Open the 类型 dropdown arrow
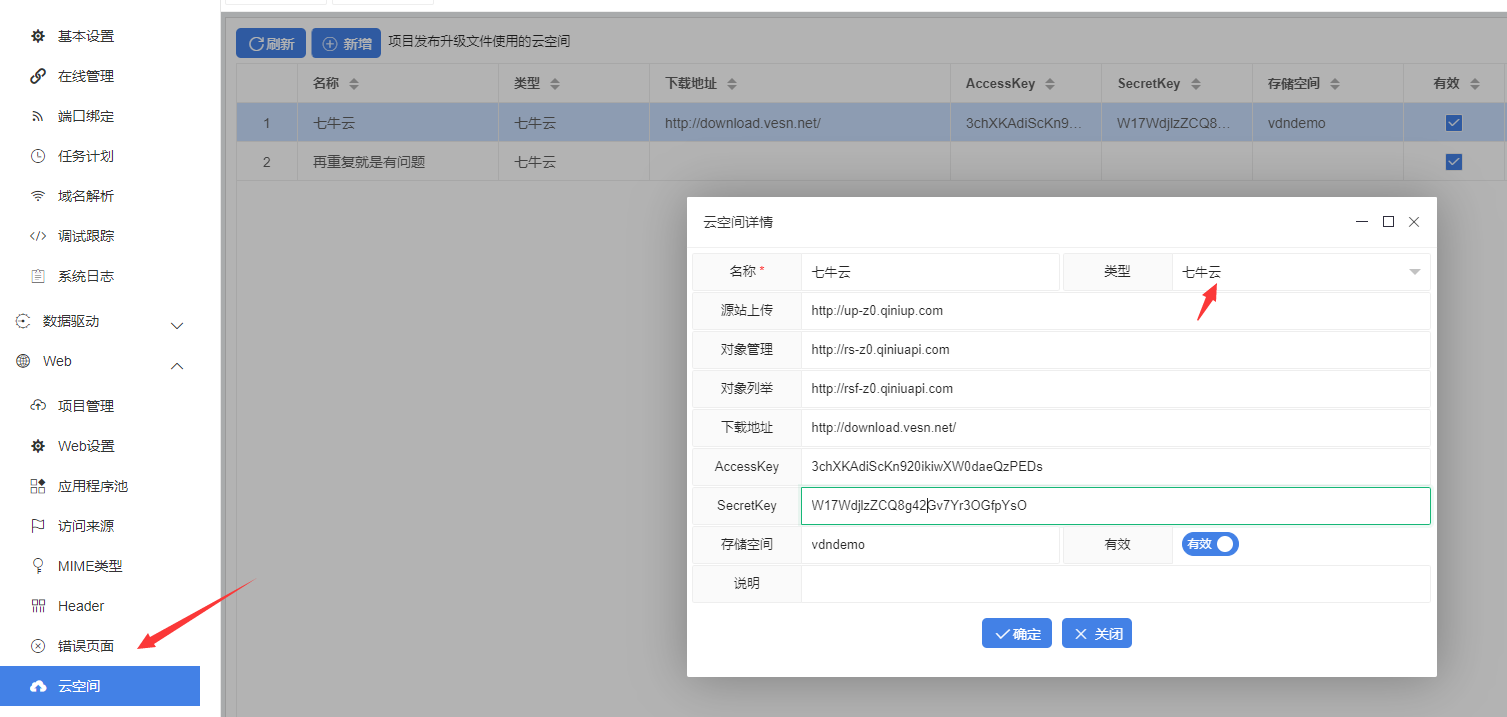This screenshot has width=1507, height=717. (1414, 272)
